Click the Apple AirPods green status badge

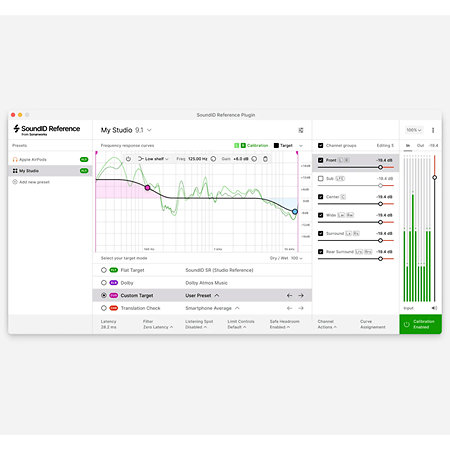point(84,159)
